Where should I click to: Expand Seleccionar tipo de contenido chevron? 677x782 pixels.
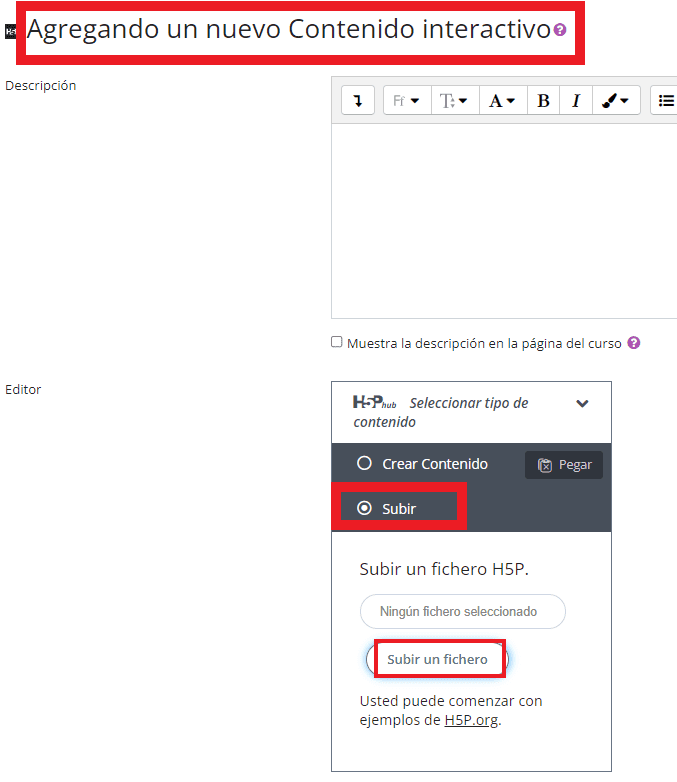point(582,403)
